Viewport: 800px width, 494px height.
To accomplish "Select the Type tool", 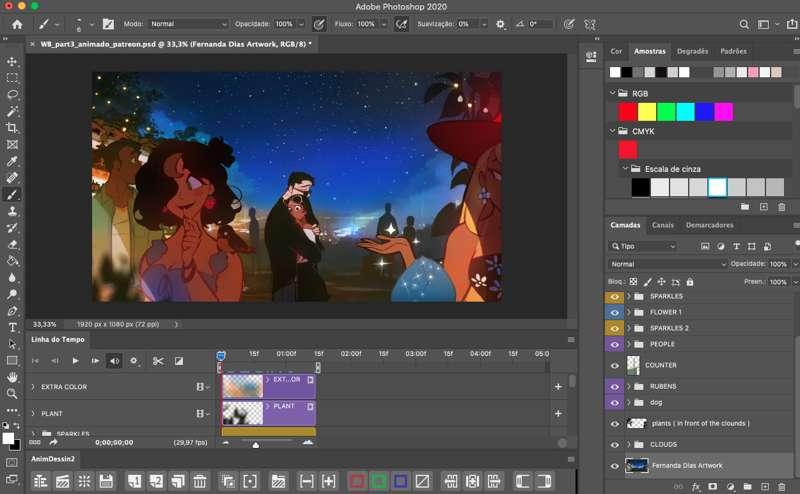I will point(12,328).
